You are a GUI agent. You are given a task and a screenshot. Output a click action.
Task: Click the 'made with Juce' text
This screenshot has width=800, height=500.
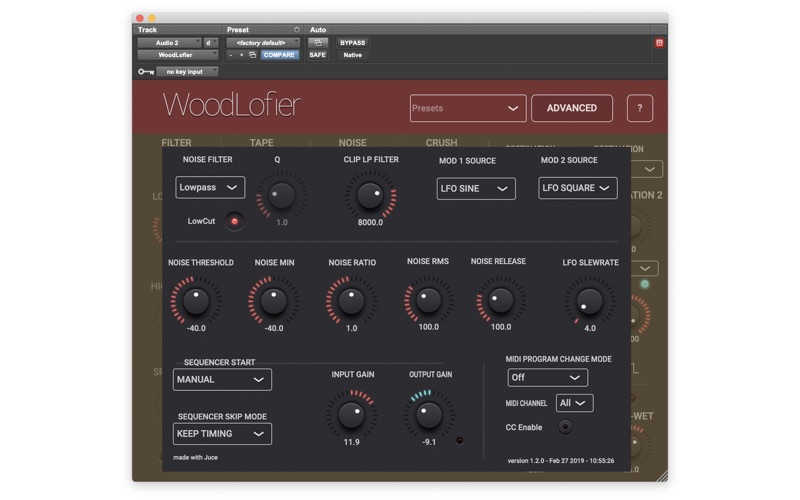click(x=195, y=458)
